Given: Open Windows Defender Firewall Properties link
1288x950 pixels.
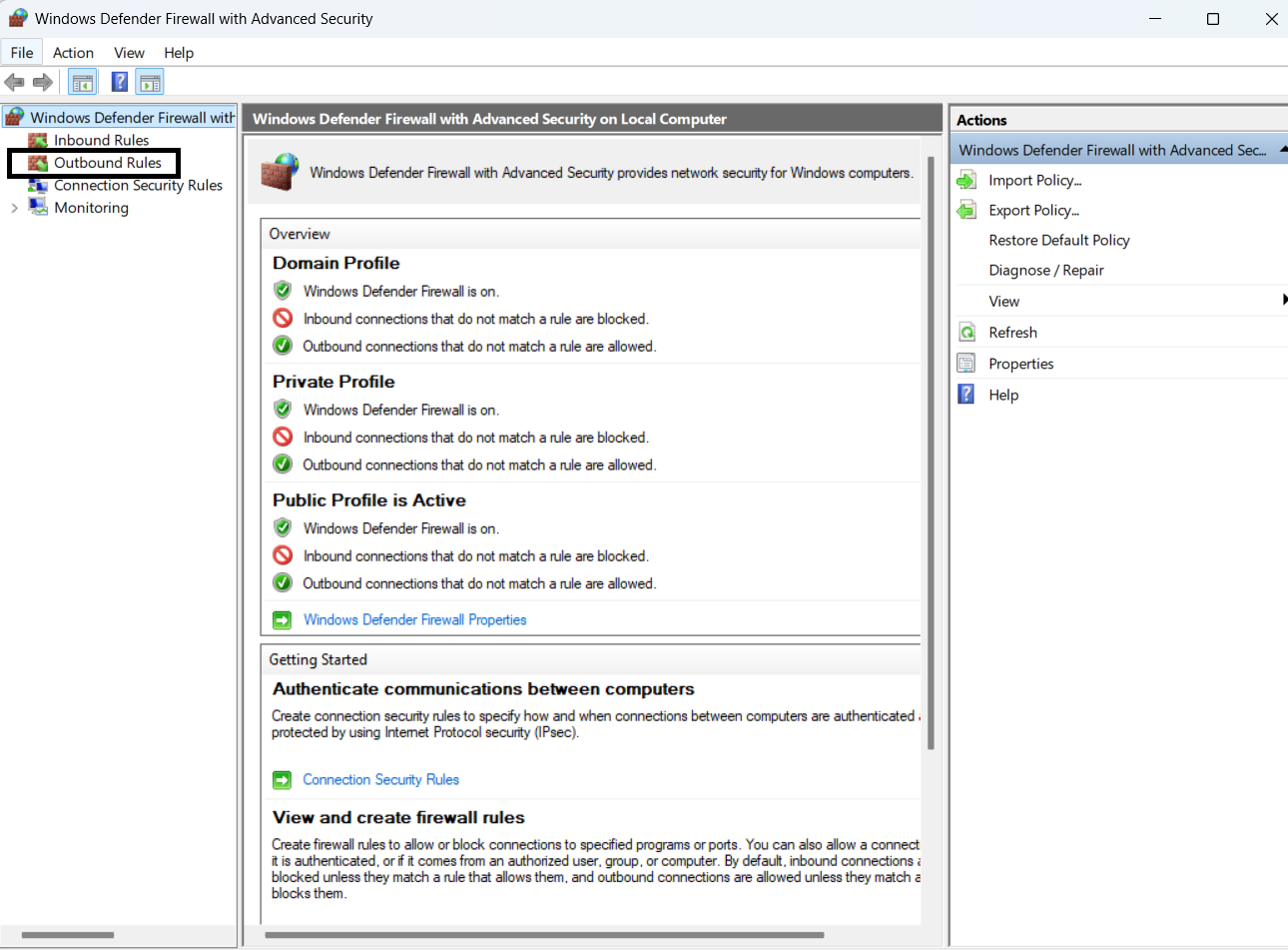Looking at the screenshot, I should 414,619.
